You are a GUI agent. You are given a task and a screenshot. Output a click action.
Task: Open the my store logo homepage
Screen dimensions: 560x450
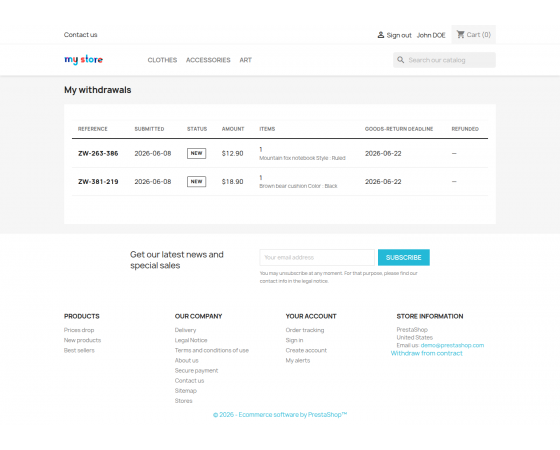84,60
